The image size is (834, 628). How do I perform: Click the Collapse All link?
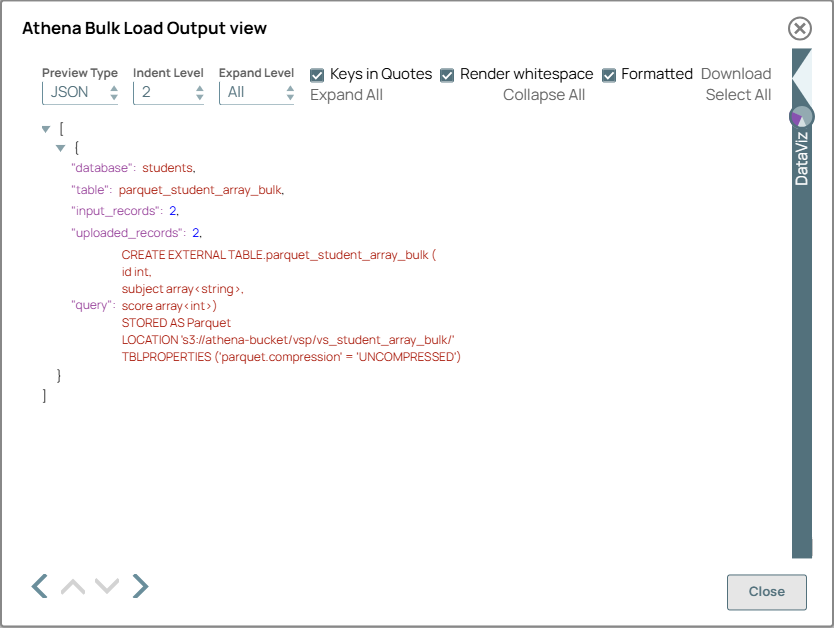[544, 94]
